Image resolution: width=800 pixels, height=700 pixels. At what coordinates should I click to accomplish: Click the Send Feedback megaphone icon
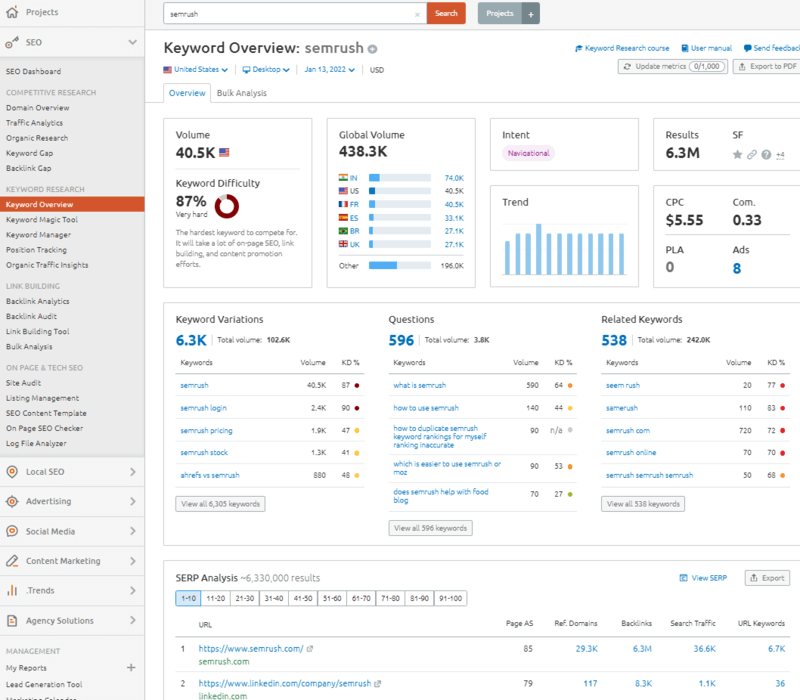(748, 48)
